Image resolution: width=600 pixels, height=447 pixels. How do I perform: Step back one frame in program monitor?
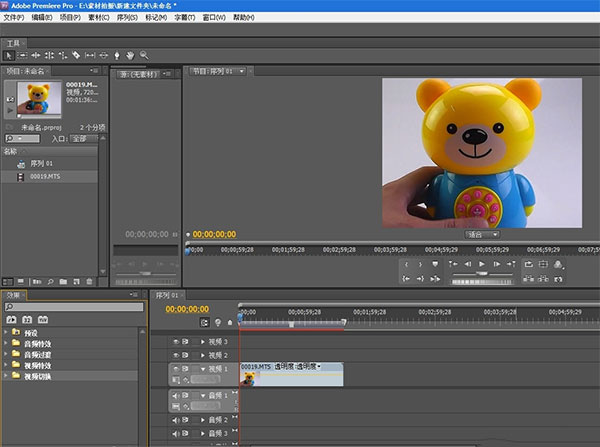468,264
